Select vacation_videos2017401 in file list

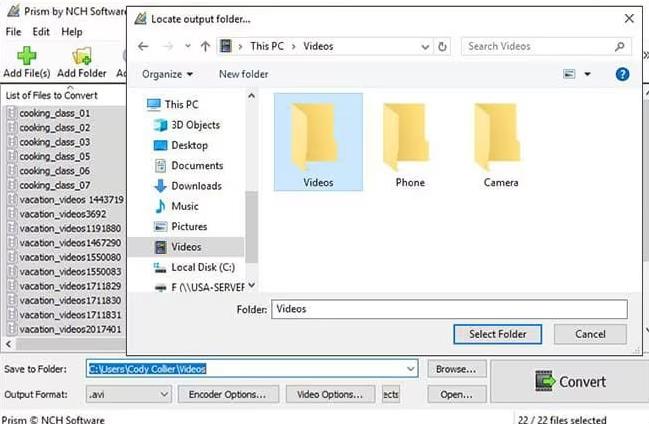(70, 330)
